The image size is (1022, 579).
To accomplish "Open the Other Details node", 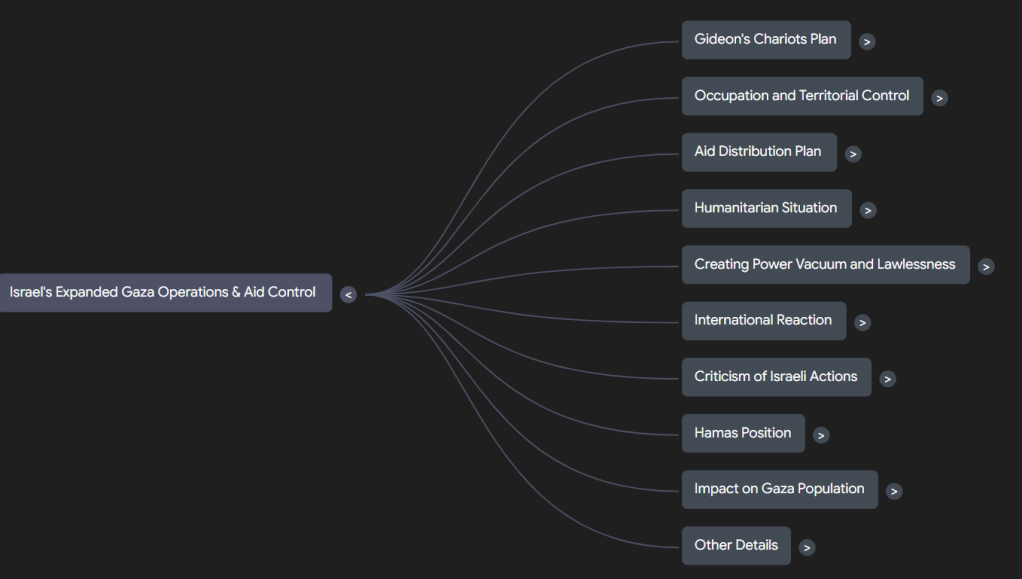I will 736,546.
